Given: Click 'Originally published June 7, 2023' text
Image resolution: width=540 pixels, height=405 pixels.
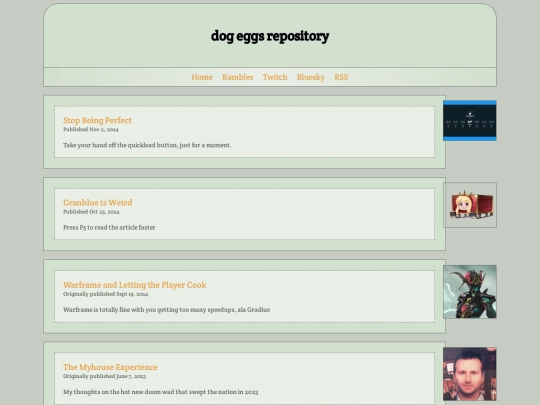Looking at the screenshot, I should [x=104, y=376].
